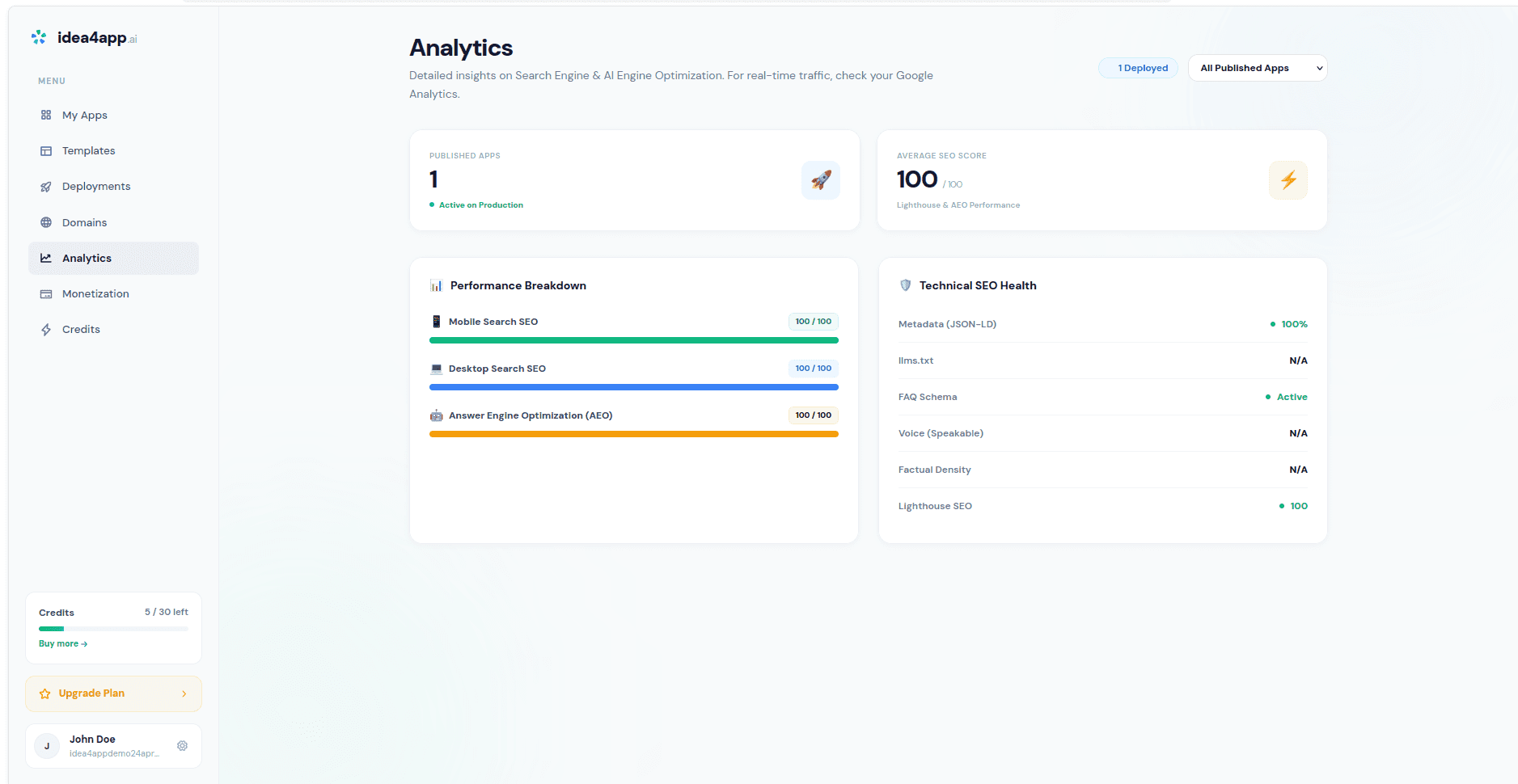Click the laptop icon beside Desktop Search SEO
The image size is (1518, 784).
437,369
